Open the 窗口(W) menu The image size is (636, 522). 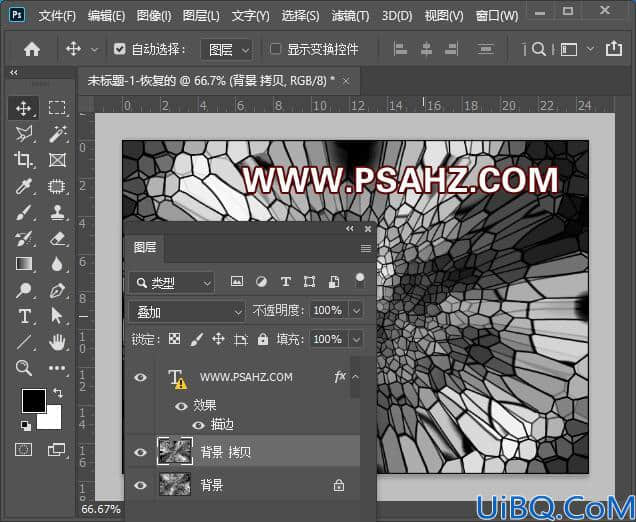(497, 16)
